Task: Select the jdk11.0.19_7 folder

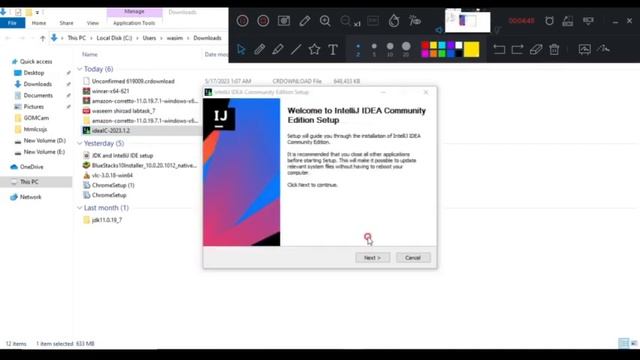Action: 107,220
